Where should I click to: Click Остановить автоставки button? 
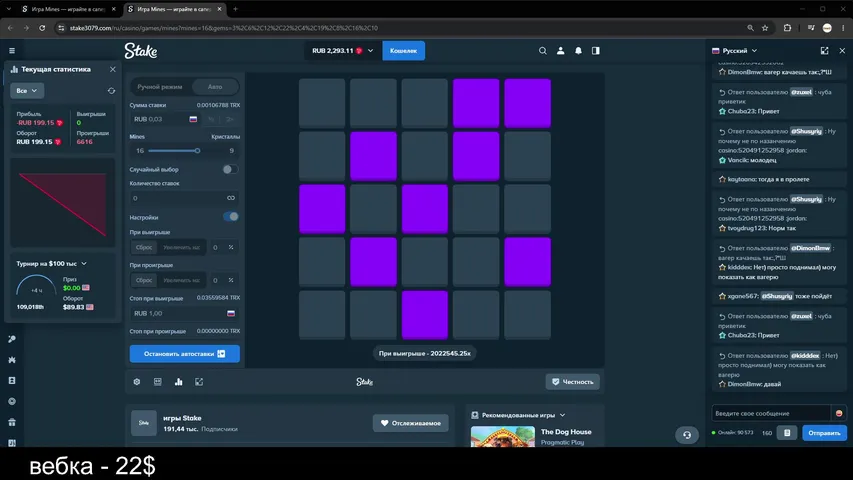coord(184,354)
